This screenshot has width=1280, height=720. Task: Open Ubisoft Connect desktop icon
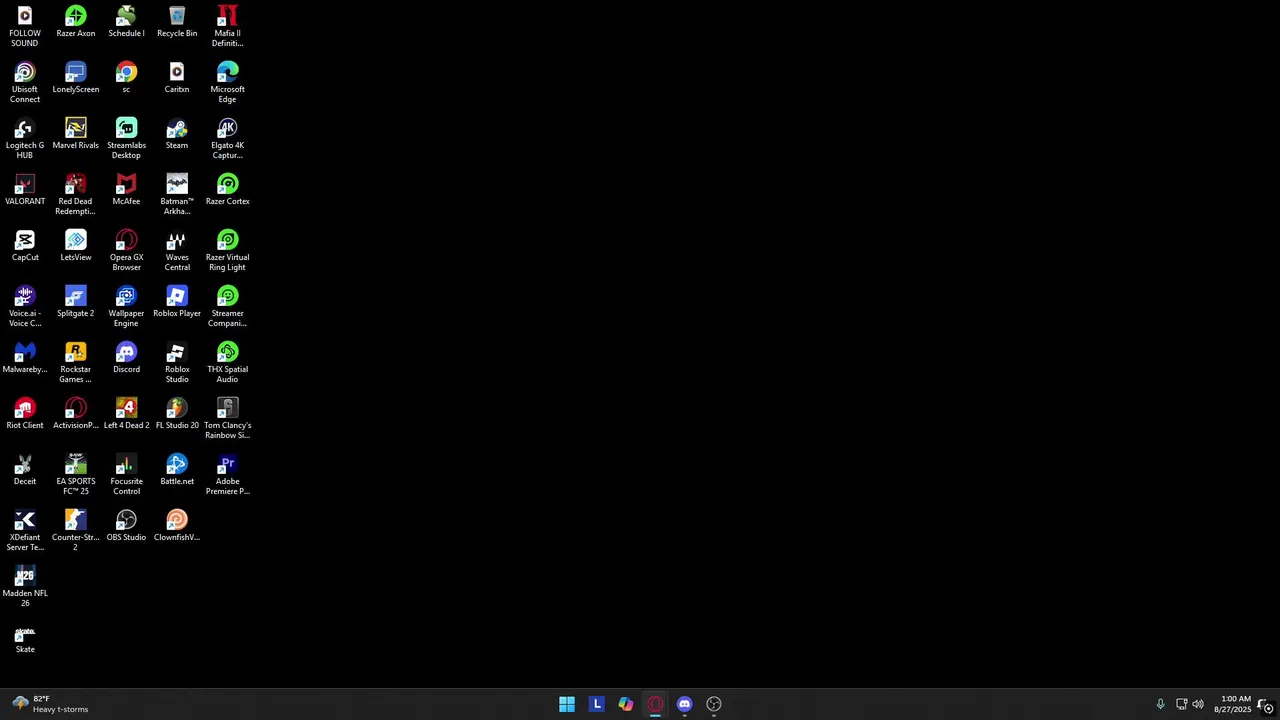click(x=25, y=83)
